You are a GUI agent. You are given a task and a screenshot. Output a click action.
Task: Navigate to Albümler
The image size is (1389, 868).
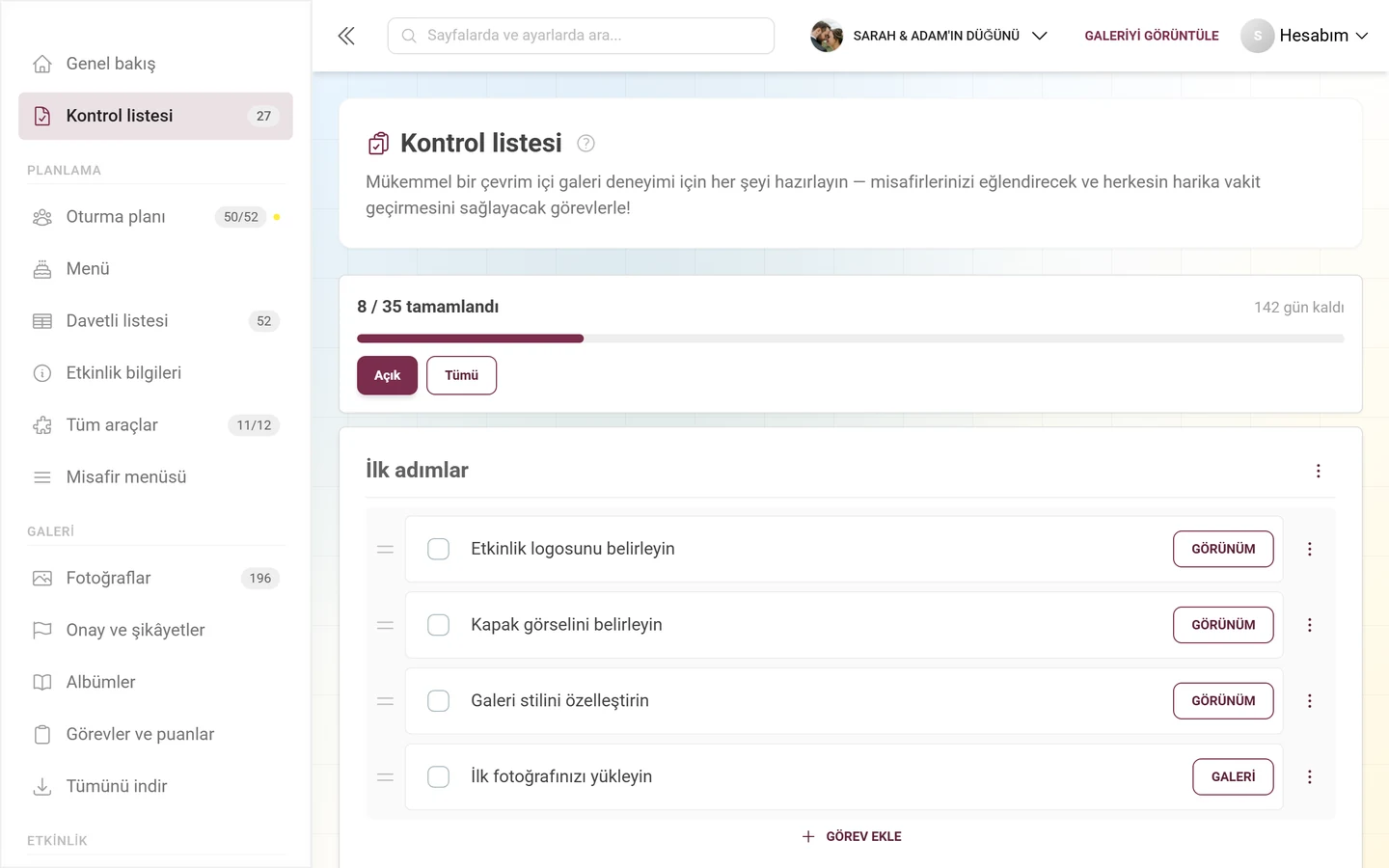155,683
